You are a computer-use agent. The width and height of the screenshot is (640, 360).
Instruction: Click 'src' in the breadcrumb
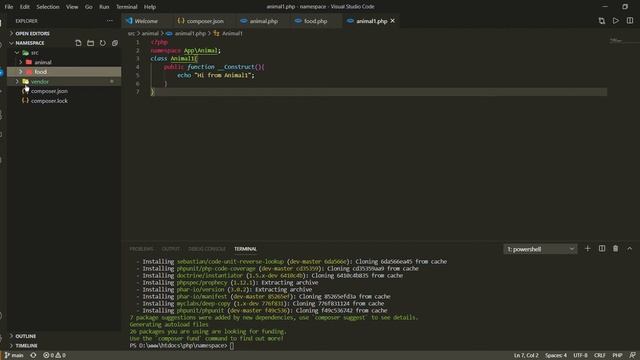131,33
